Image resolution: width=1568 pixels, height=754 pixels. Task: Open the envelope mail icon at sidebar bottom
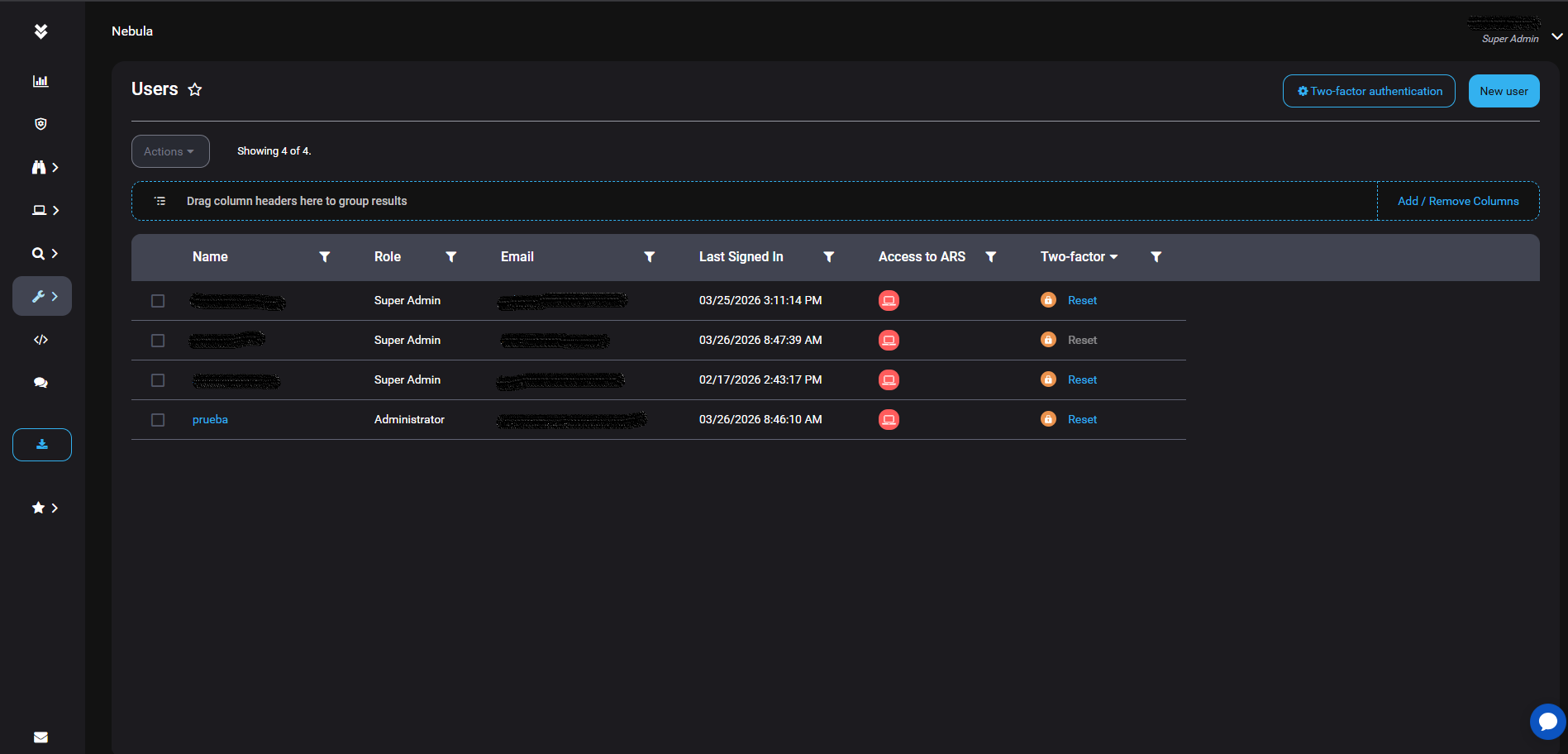[41, 737]
